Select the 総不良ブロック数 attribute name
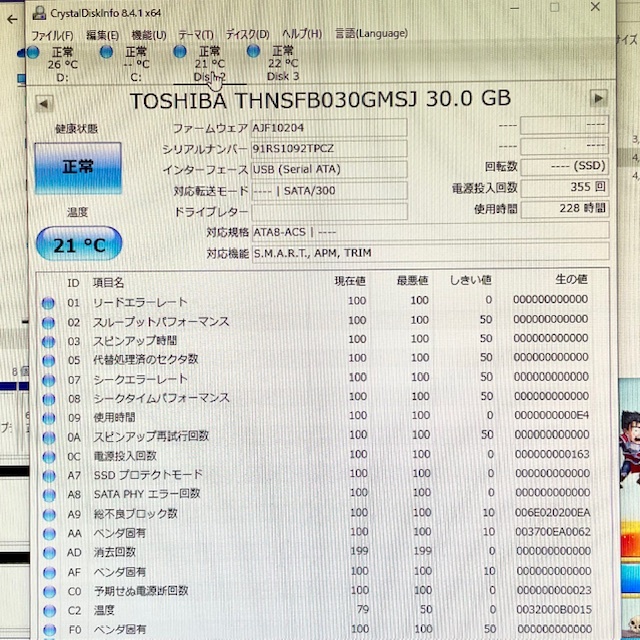640x640 pixels. tap(136, 514)
